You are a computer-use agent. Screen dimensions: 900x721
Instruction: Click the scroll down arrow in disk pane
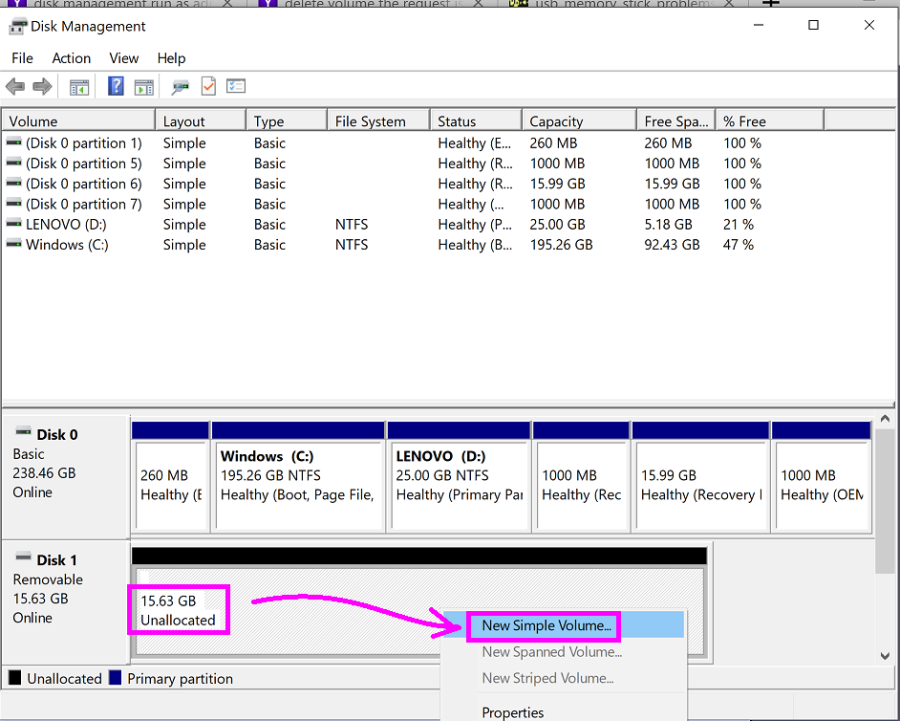(x=885, y=656)
